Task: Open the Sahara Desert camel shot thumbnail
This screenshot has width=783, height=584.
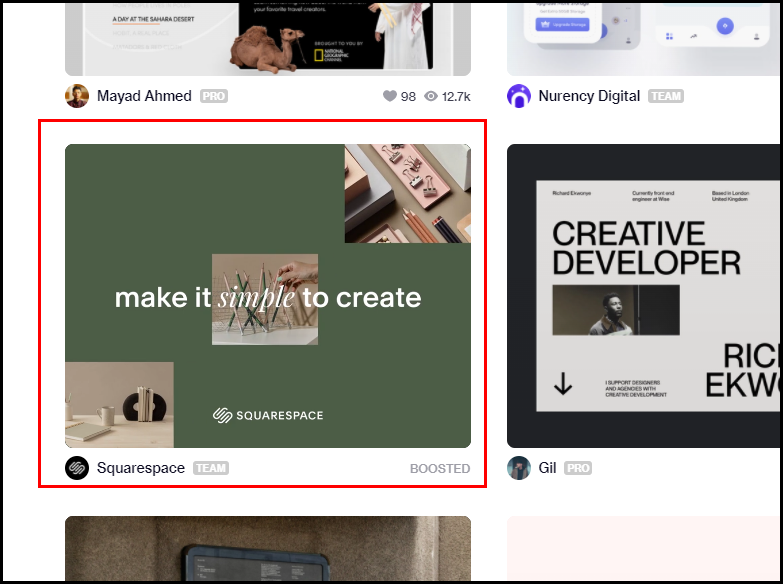Action: [x=268, y=38]
